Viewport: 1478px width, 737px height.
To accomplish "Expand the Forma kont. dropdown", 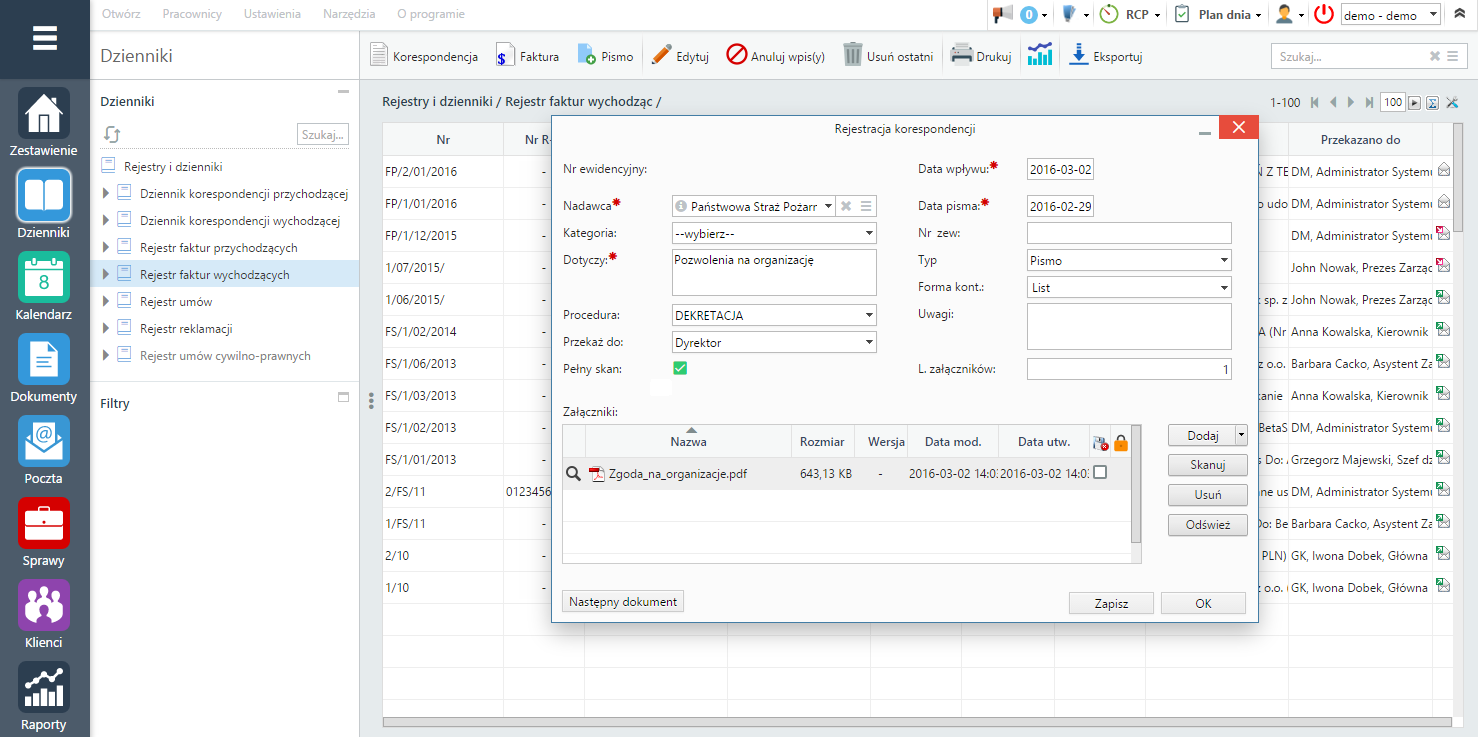I will click(x=1129, y=287).
